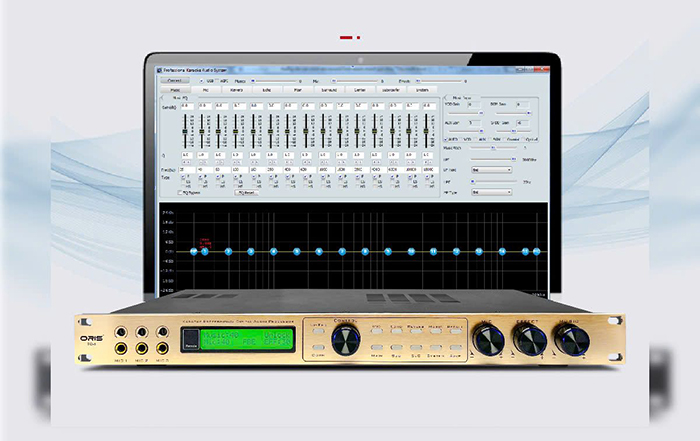Click the gain fader of the first EQ band
Viewport: 700px width, 441px height.
click(184, 131)
